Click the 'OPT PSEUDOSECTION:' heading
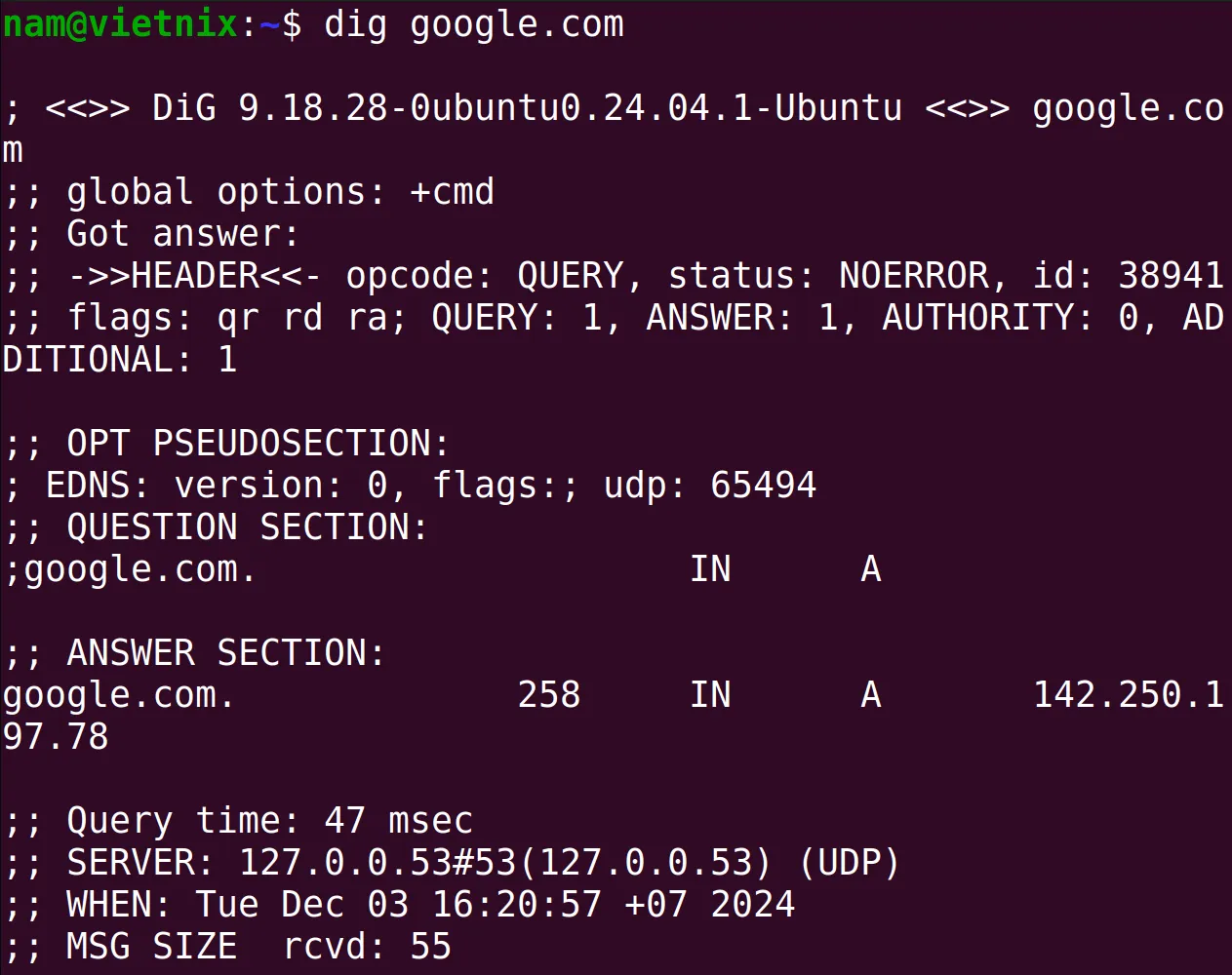Viewport: 1232px width, 975px height. point(258,445)
